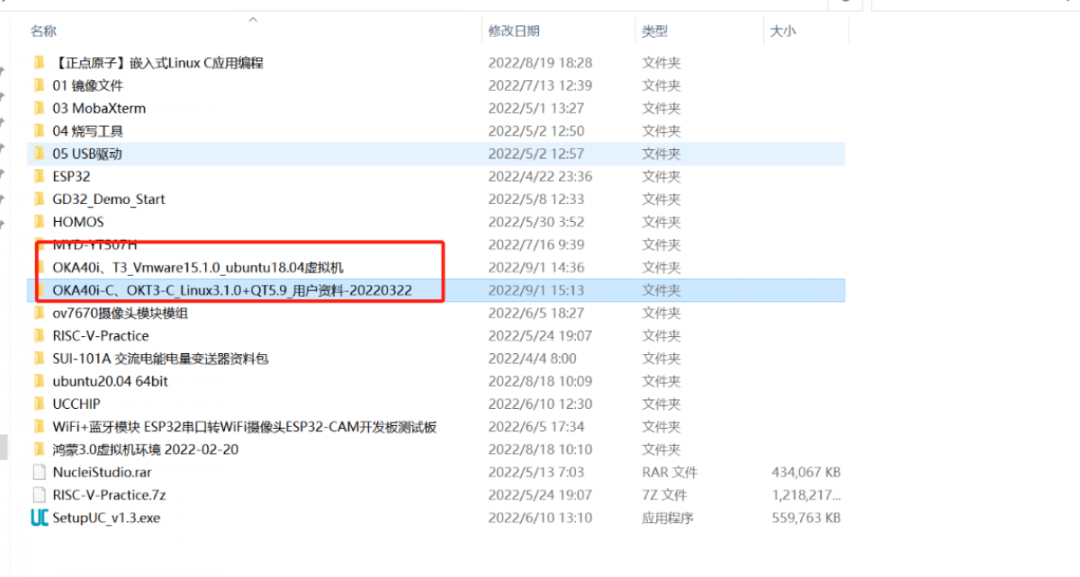This screenshot has width=1080, height=577.
Task: Select SetupUC_v1.3.exe file name
Action: pos(106,518)
